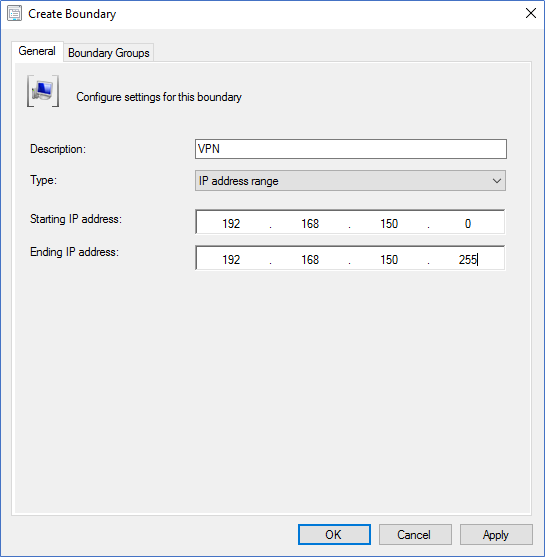This screenshot has height=557, width=545.
Task: Click the Type dropdown chevron arrow
Action: (x=497, y=181)
